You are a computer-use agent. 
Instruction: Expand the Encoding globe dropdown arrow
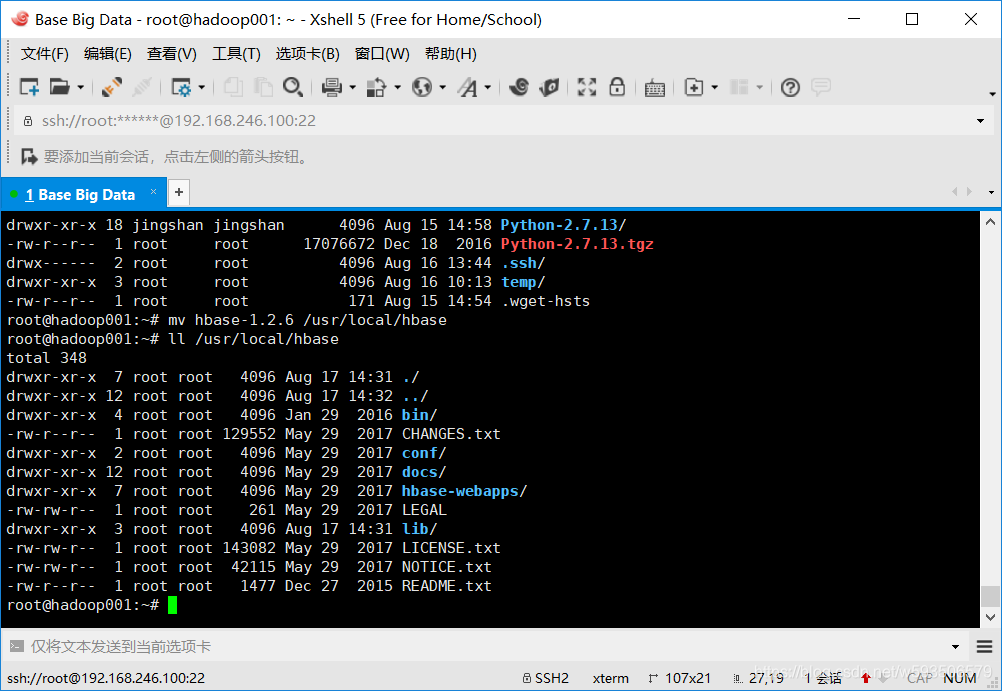tap(442, 87)
